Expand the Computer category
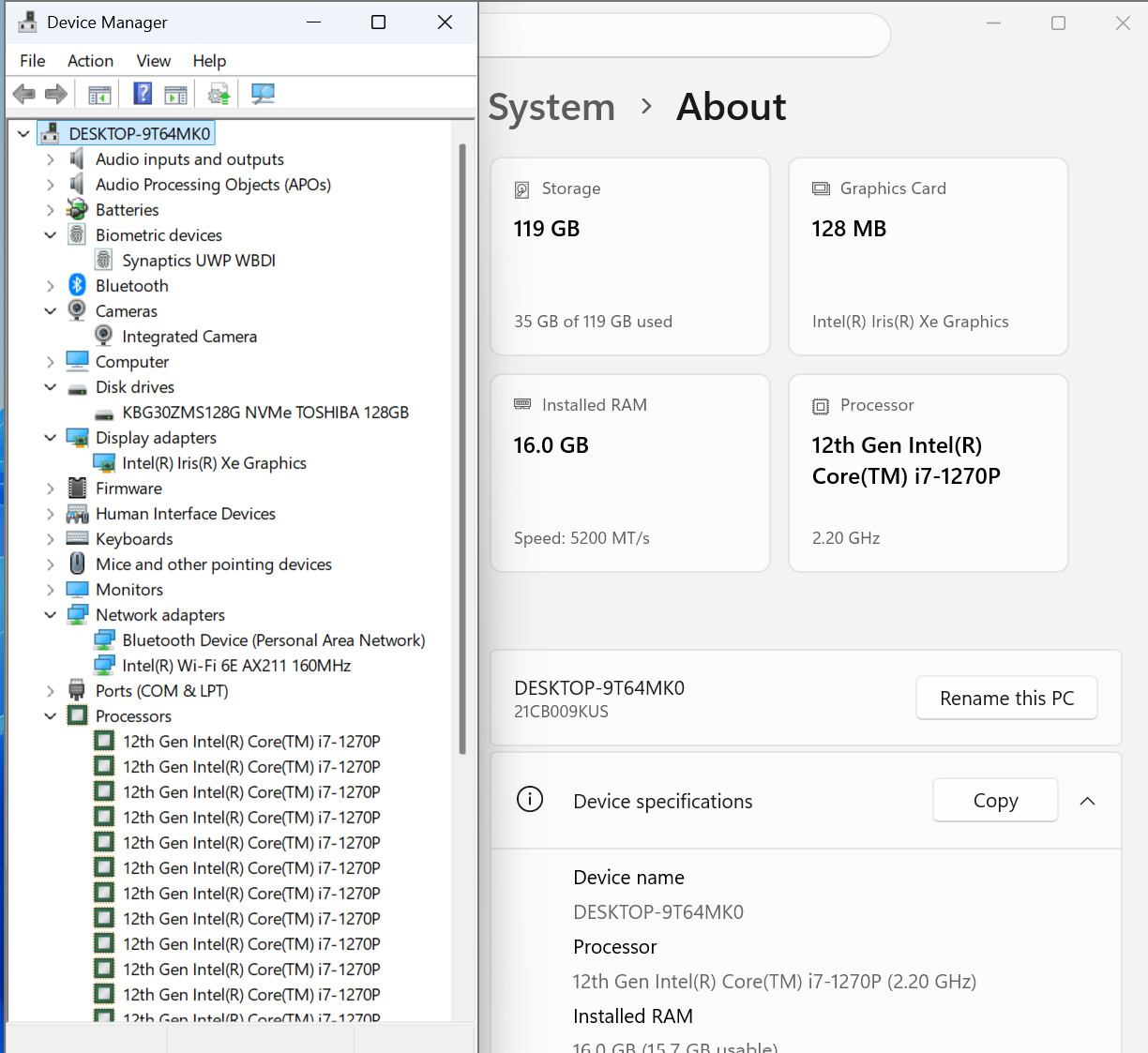Viewport: 1148px width, 1053px height. click(x=51, y=362)
